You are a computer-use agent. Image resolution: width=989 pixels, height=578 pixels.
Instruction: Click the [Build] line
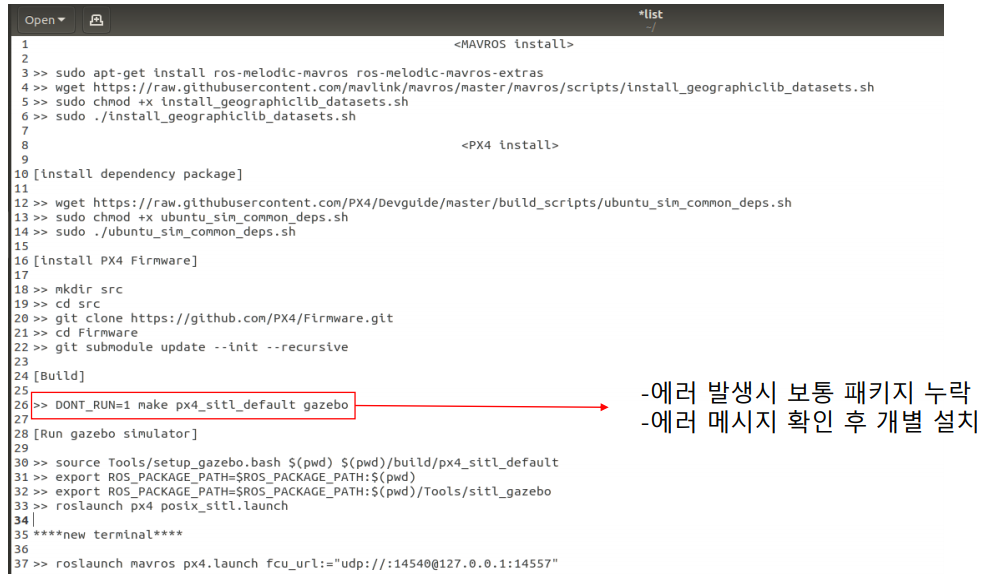(x=59, y=376)
